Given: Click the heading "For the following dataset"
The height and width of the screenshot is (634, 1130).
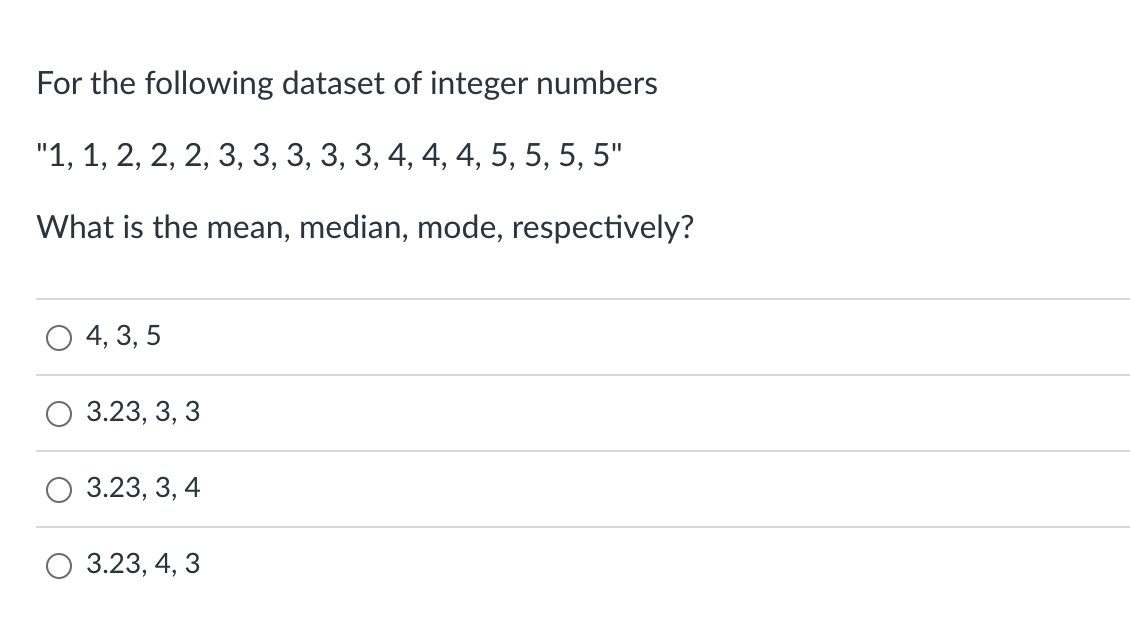Looking at the screenshot, I should (347, 84).
